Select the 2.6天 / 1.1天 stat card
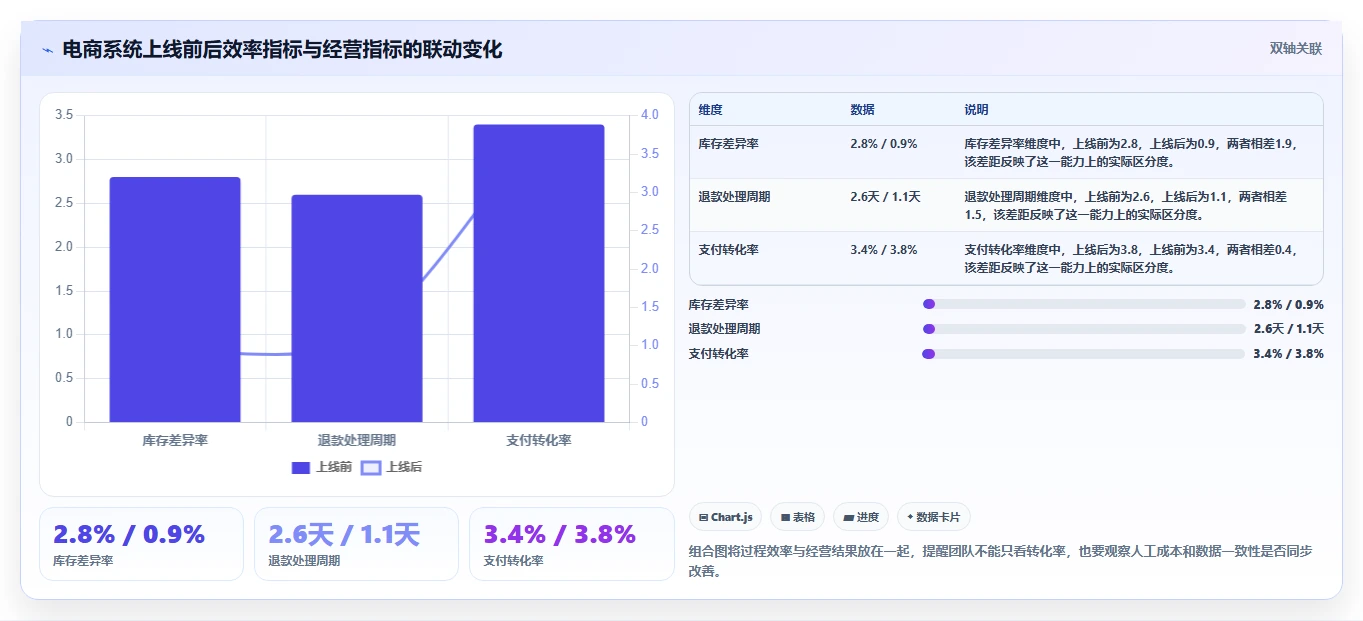The image size is (1363, 621). 356,544
